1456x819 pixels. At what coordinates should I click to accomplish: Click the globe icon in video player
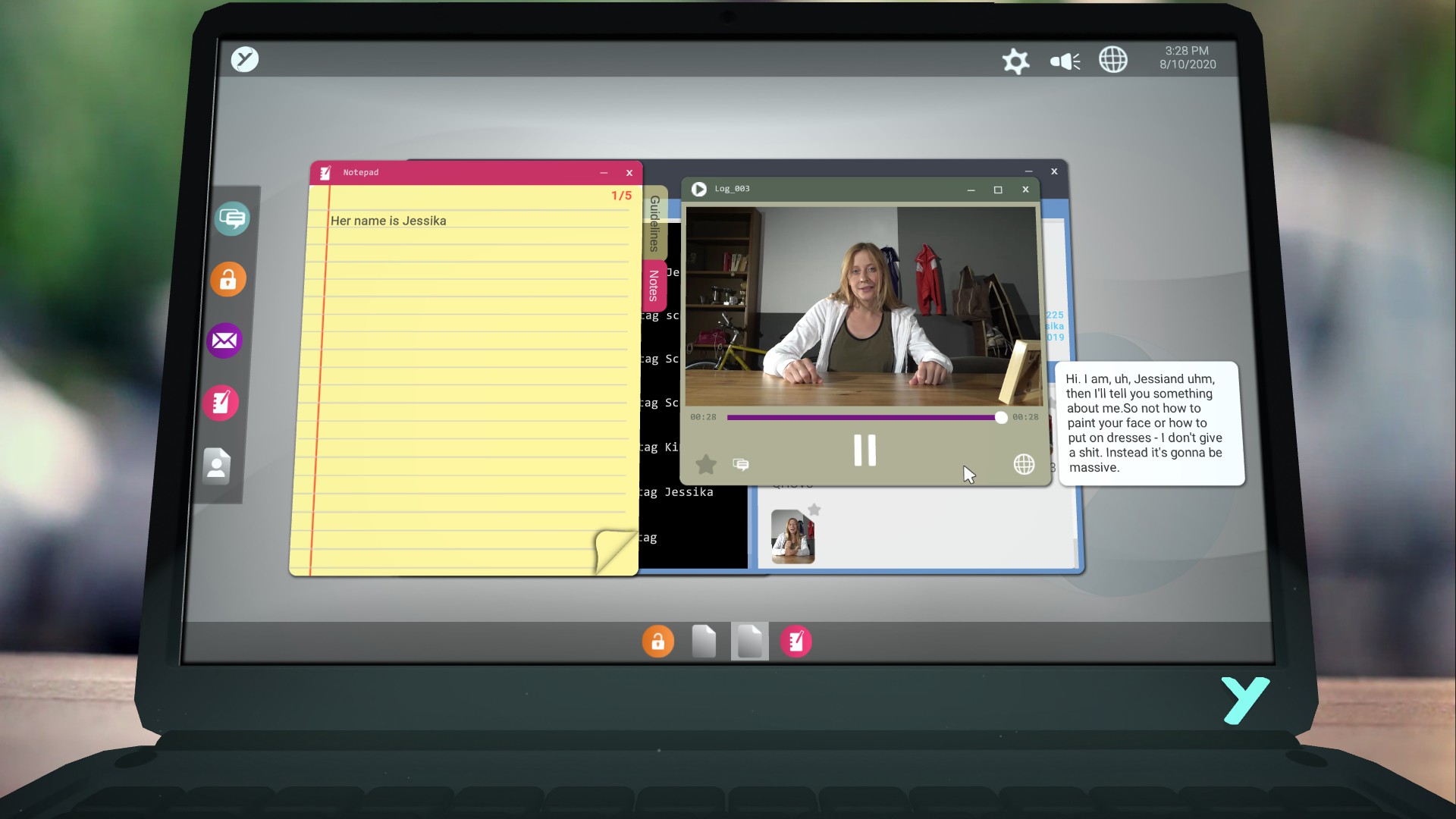(x=1024, y=464)
